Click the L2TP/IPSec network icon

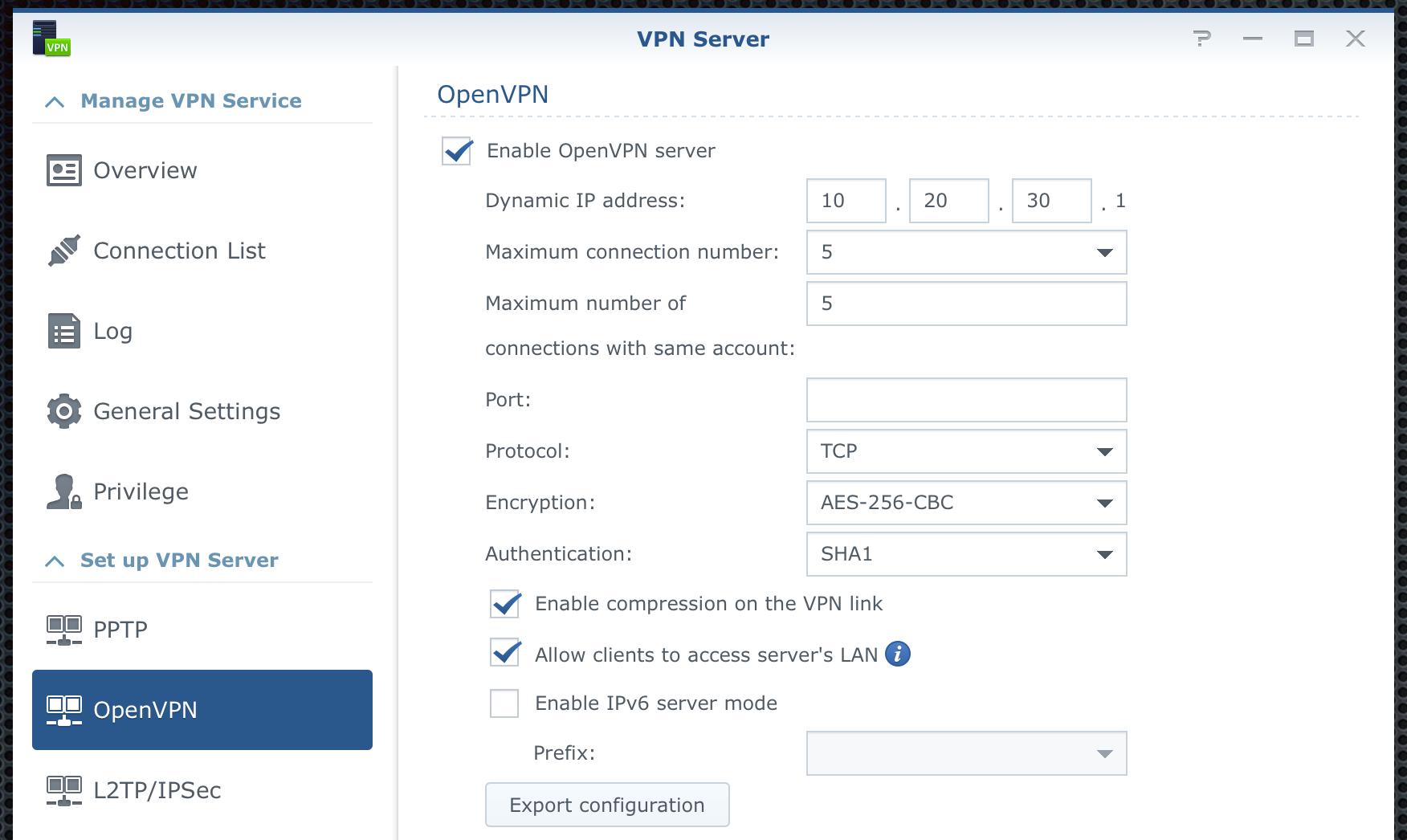[x=64, y=790]
